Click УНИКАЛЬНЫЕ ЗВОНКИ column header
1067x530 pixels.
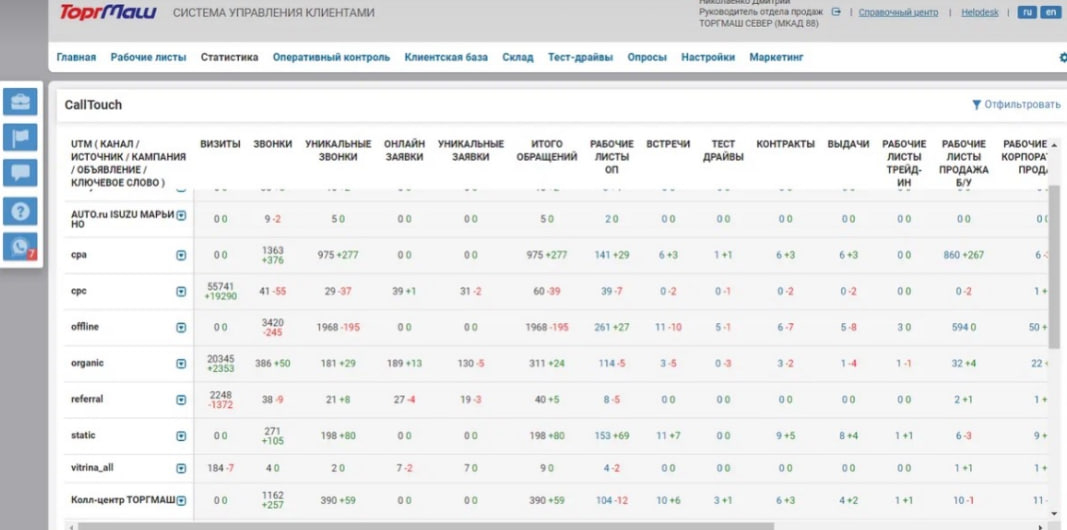[x=338, y=150]
